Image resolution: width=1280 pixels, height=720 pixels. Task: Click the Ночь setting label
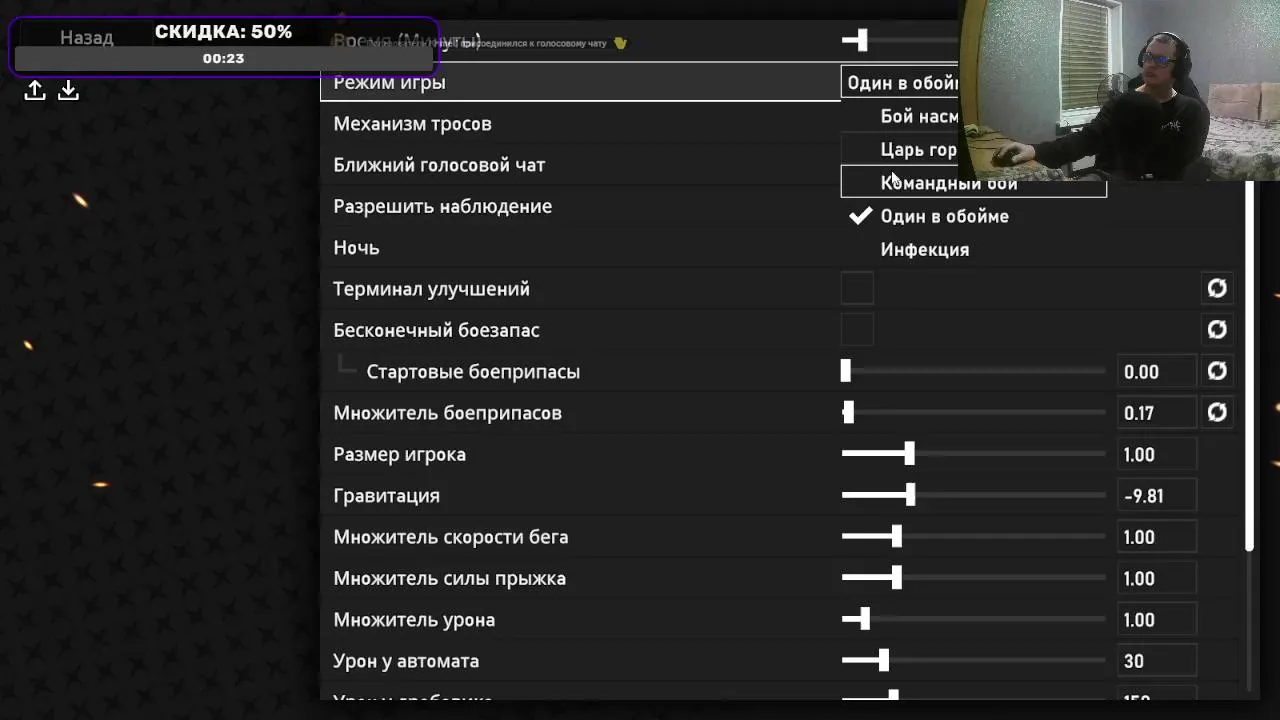356,248
